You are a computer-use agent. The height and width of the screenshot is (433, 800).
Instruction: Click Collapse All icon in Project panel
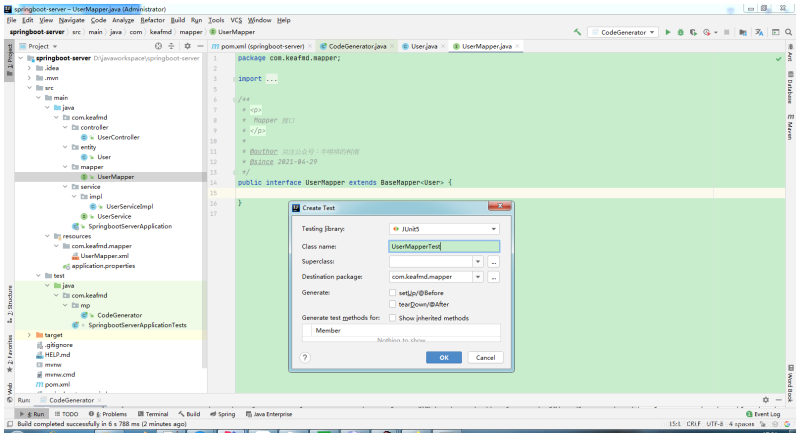coord(171,46)
